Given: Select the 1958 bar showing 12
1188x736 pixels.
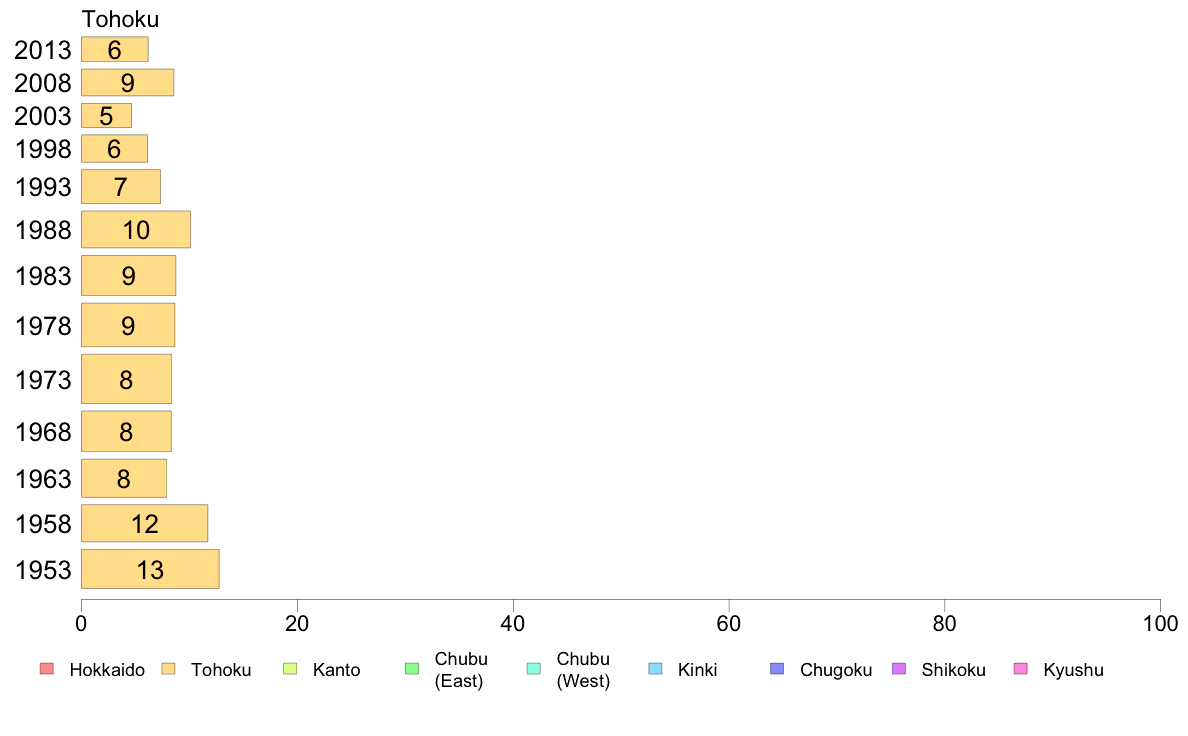Looking at the screenshot, I should point(145,523).
